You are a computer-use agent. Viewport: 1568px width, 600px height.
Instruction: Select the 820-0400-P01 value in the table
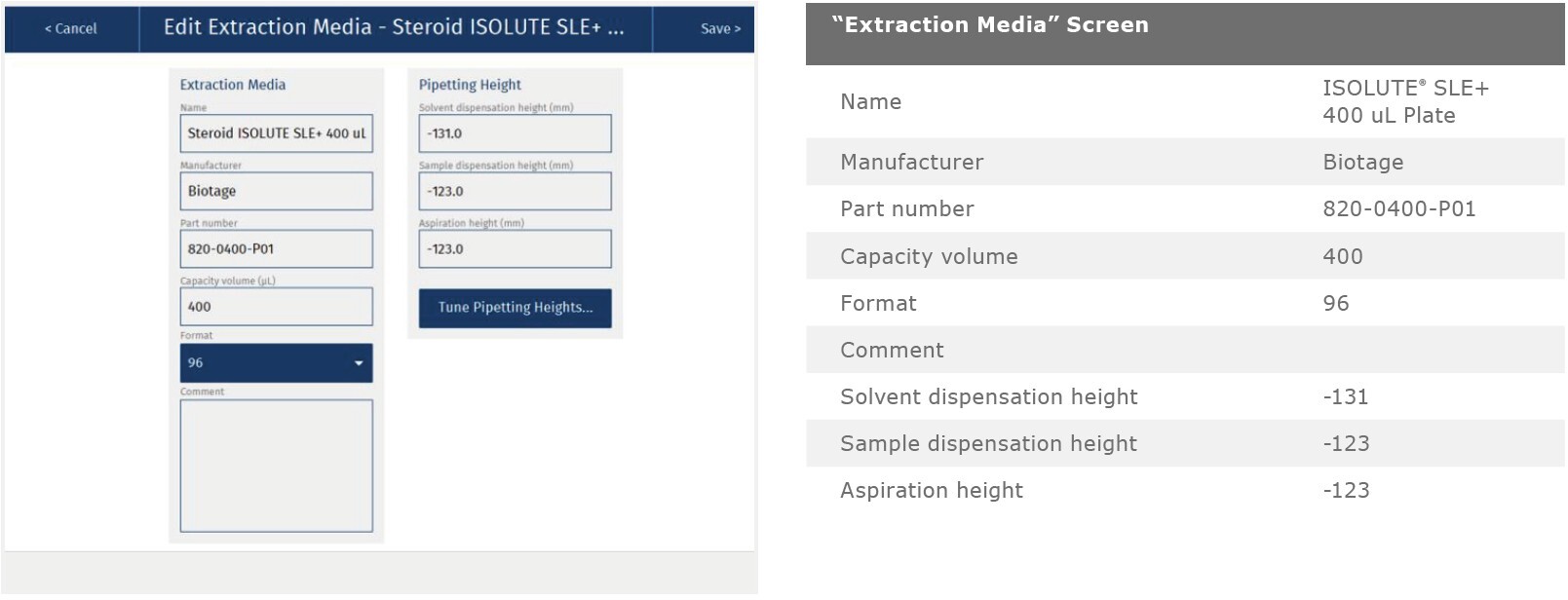pos(1398,208)
